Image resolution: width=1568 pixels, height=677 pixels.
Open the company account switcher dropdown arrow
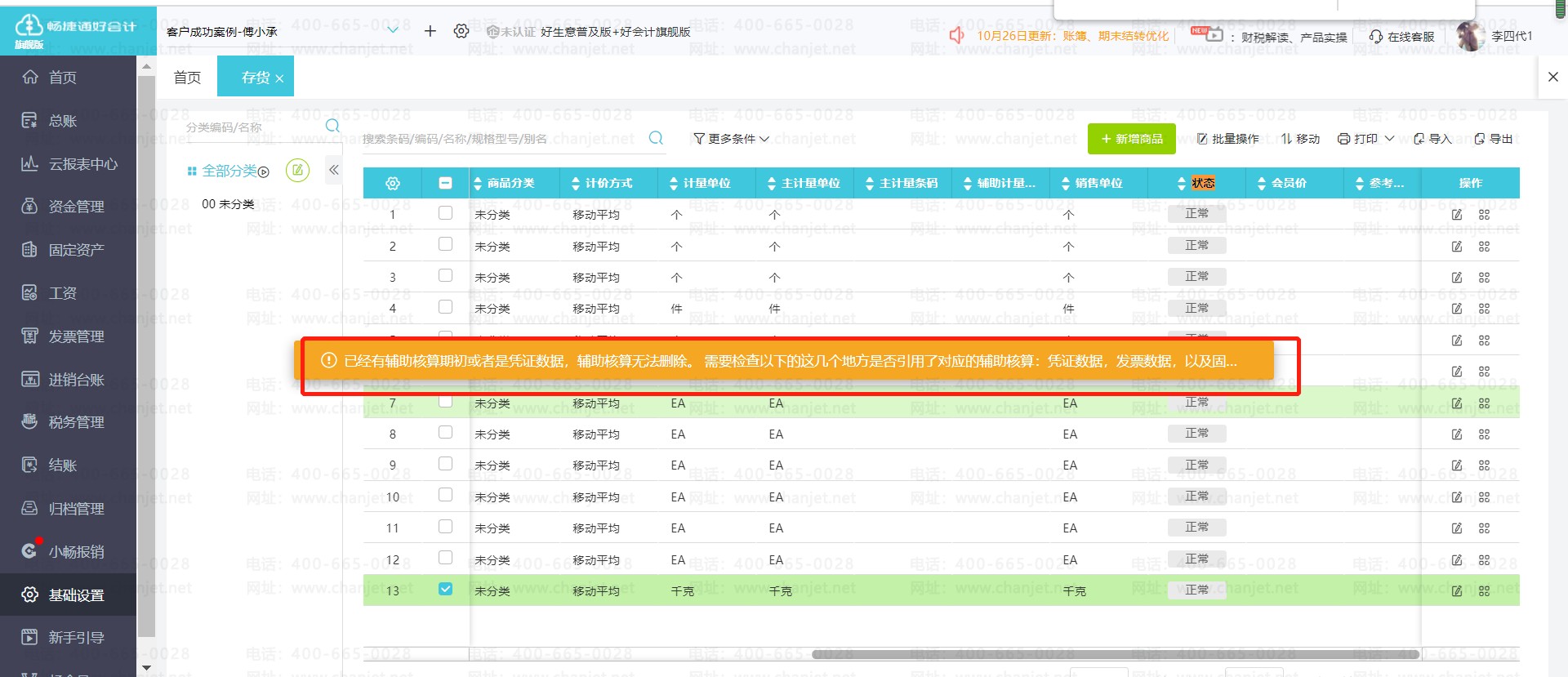[393, 30]
